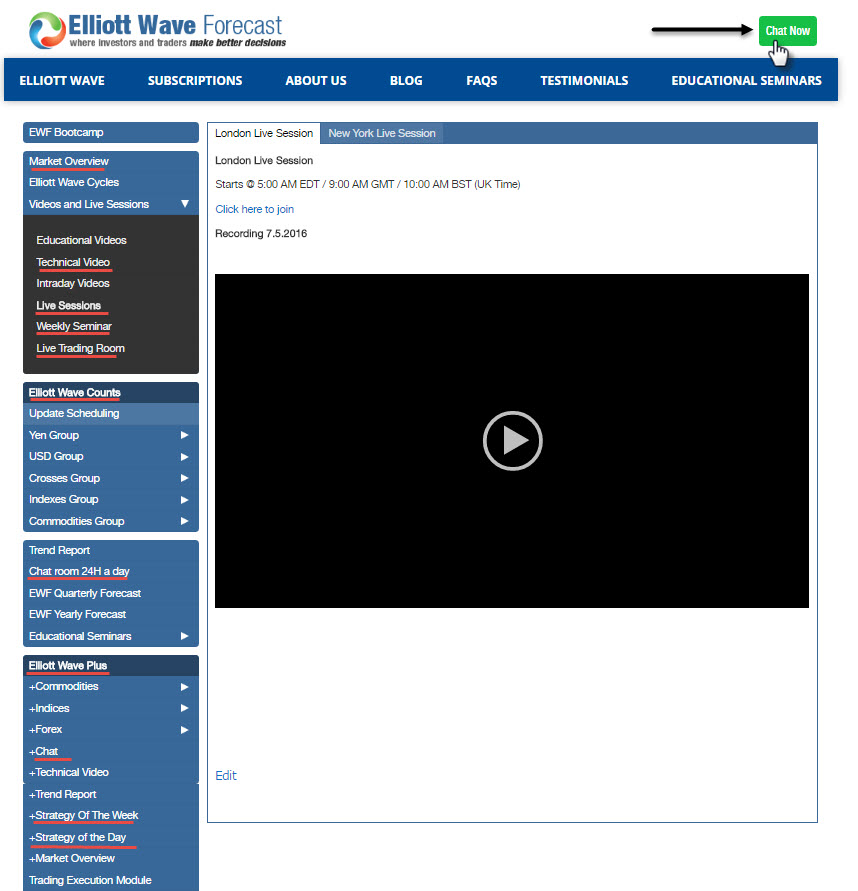
Task: Switch to New York Live Session tab
Action: point(382,133)
